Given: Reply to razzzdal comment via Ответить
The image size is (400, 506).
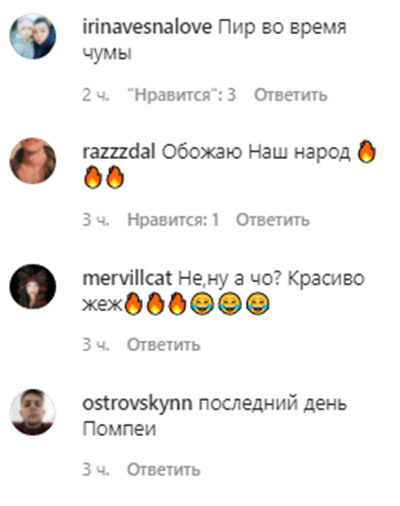Looking at the screenshot, I should pyautogui.click(x=273, y=220).
